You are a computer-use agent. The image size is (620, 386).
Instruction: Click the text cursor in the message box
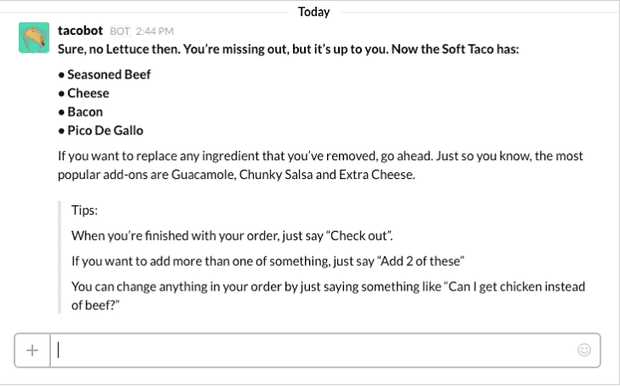click(x=59, y=350)
